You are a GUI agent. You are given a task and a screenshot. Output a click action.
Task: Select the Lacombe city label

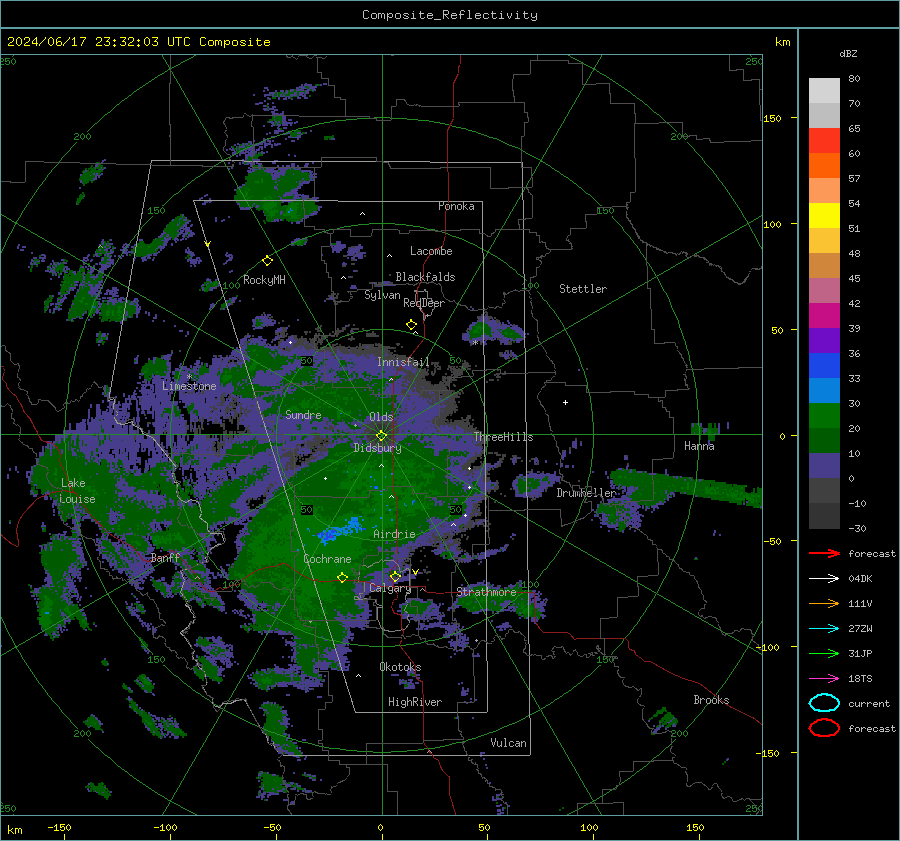[x=431, y=251]
